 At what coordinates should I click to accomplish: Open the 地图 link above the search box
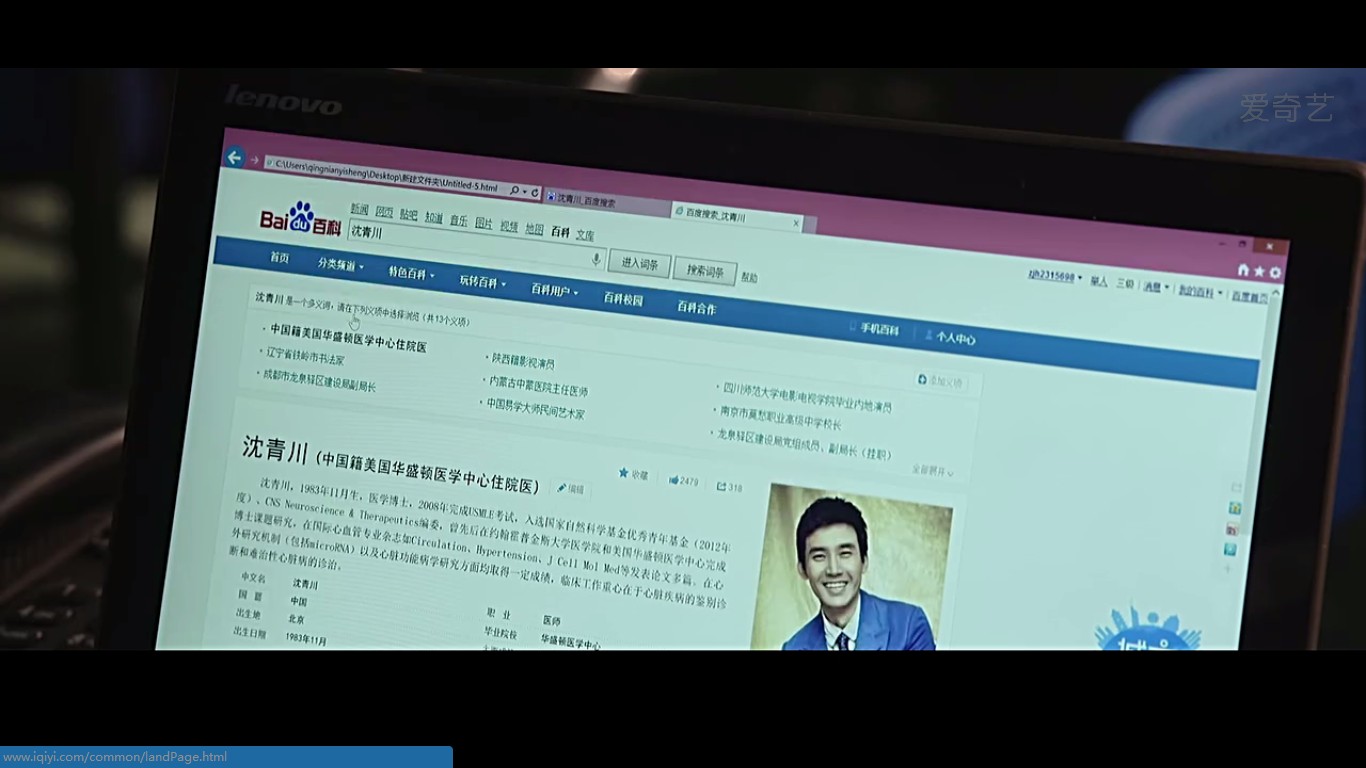pyautogui.click(x=534, y=229)
